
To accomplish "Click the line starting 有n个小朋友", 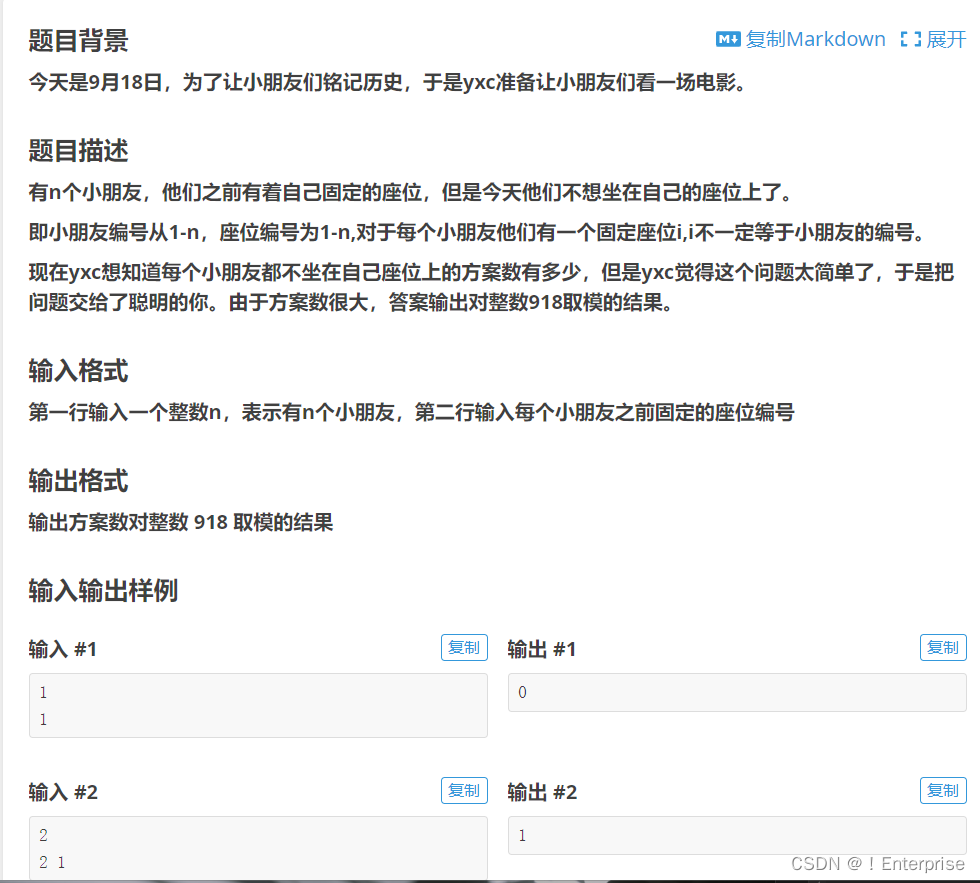I will (x=411, y=192).
